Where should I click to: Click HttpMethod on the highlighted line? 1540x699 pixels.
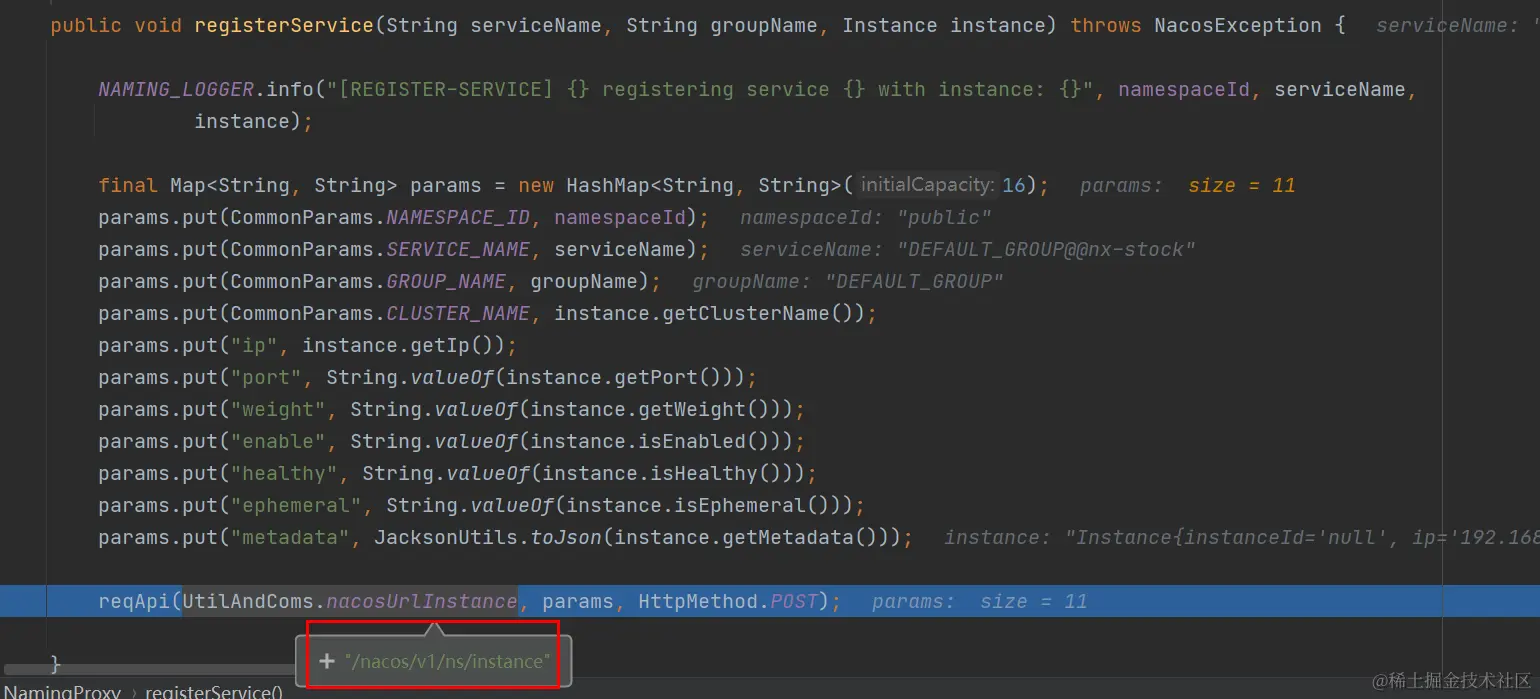tap(699, 601)
